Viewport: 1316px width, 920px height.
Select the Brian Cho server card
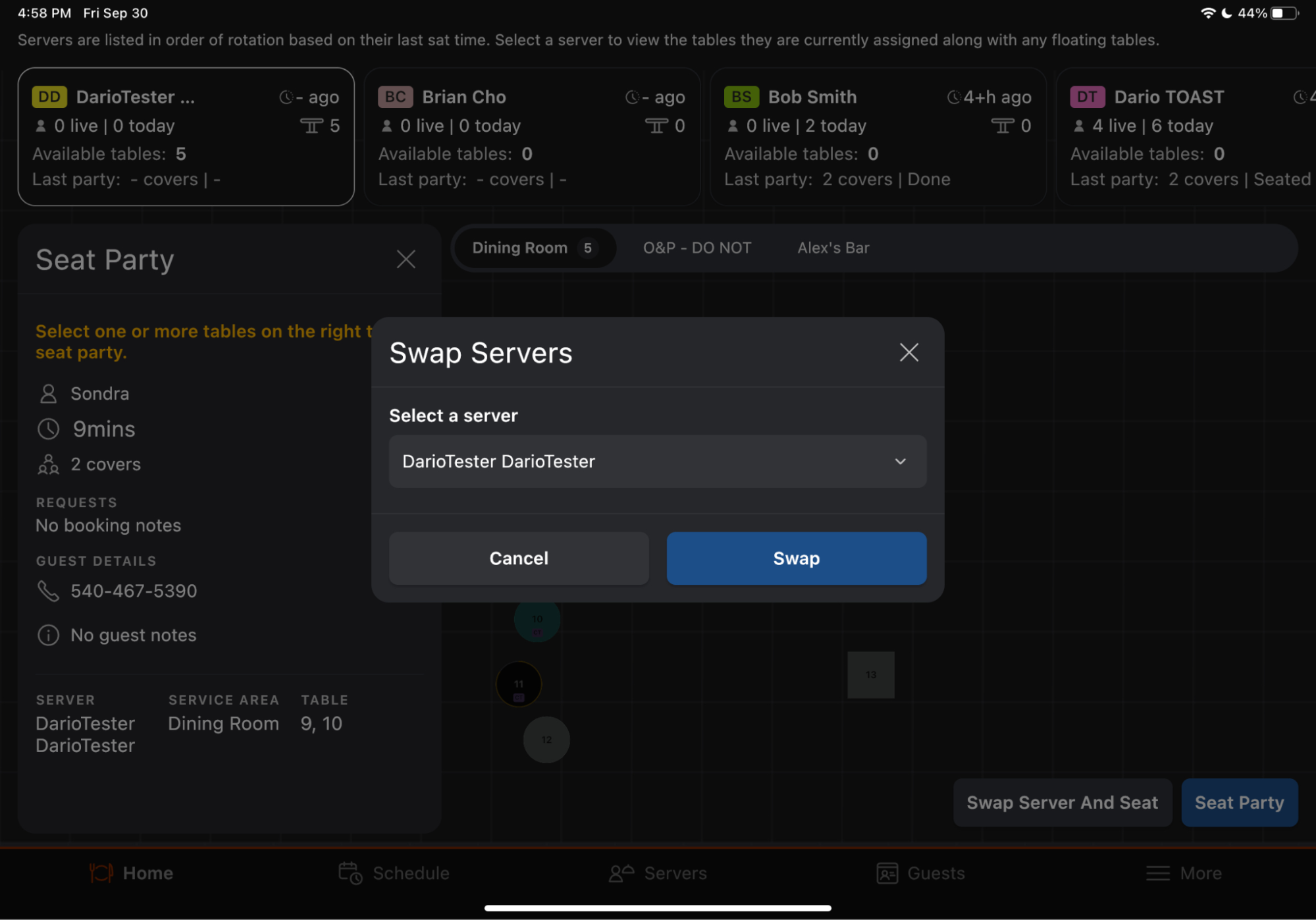[x=531, y=137]
